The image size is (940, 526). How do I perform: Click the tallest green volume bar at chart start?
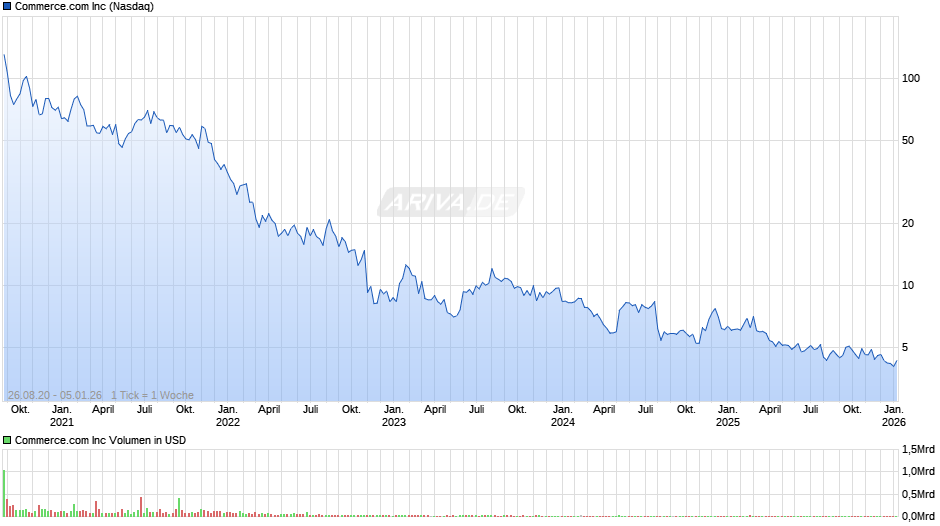point(4,493)
